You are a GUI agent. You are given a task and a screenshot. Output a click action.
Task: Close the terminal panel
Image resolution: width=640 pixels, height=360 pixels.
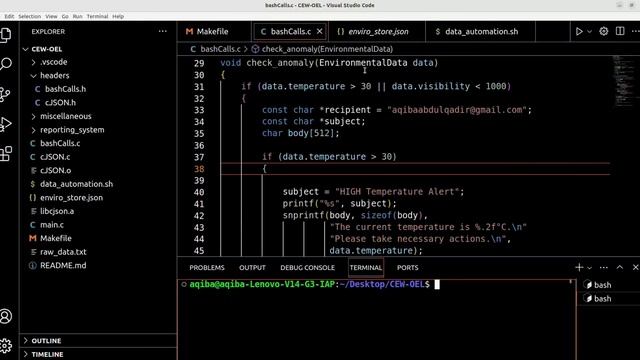tap(635, 268)
